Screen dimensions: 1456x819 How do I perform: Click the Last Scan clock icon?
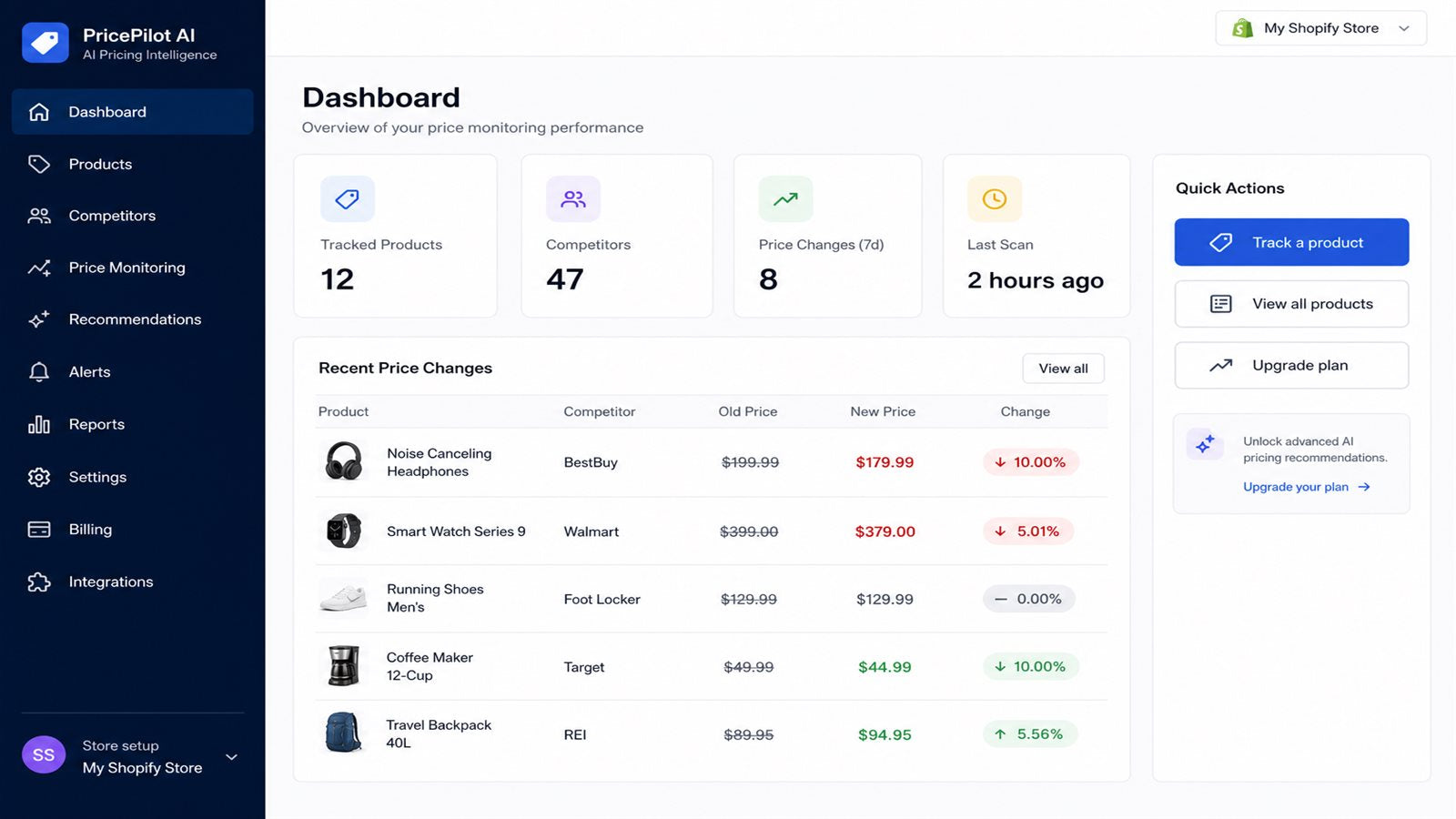click(x=995, y=198)
